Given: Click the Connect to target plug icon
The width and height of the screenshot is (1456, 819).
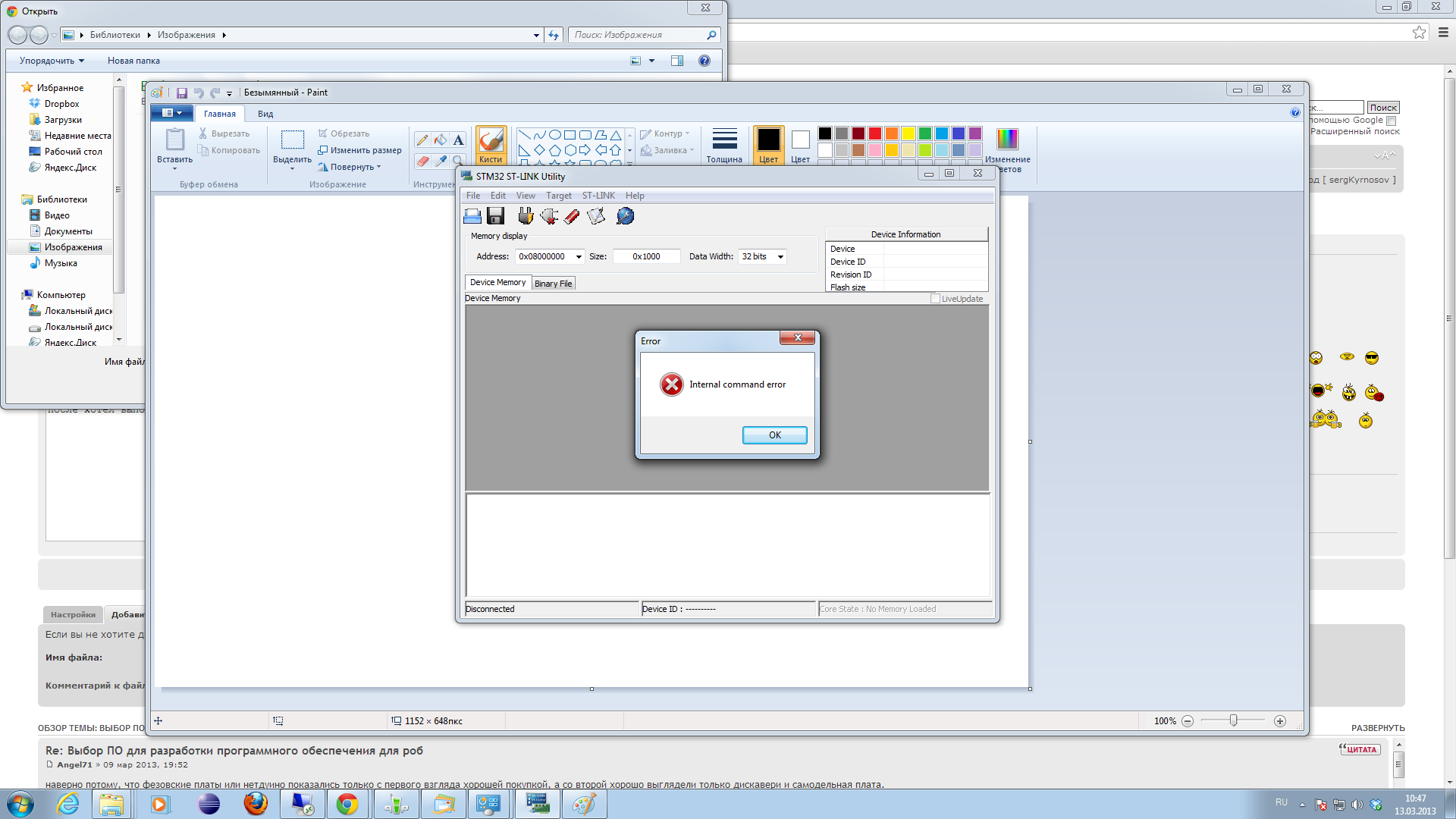Looking at the screenshot, I should pyautogui.click(x=525, y=216).
